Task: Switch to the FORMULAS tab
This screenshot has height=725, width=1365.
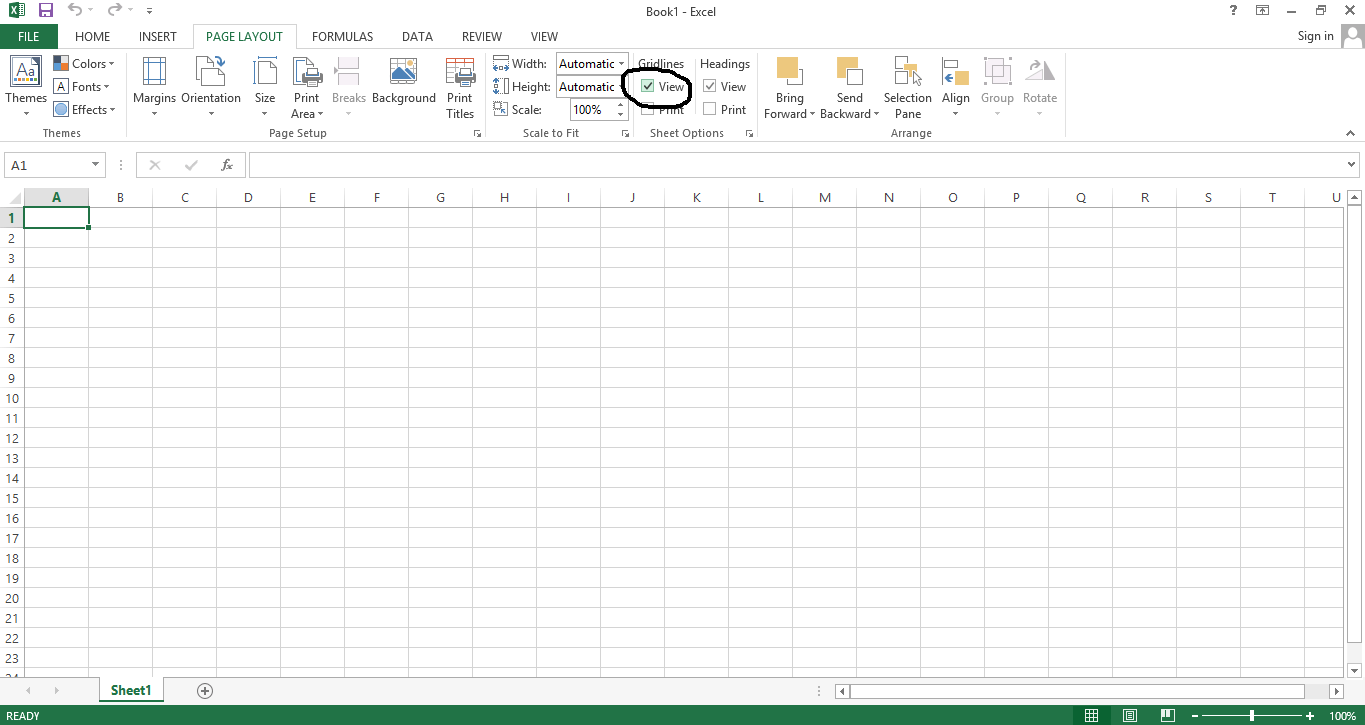Action: [x=342, y=36]
